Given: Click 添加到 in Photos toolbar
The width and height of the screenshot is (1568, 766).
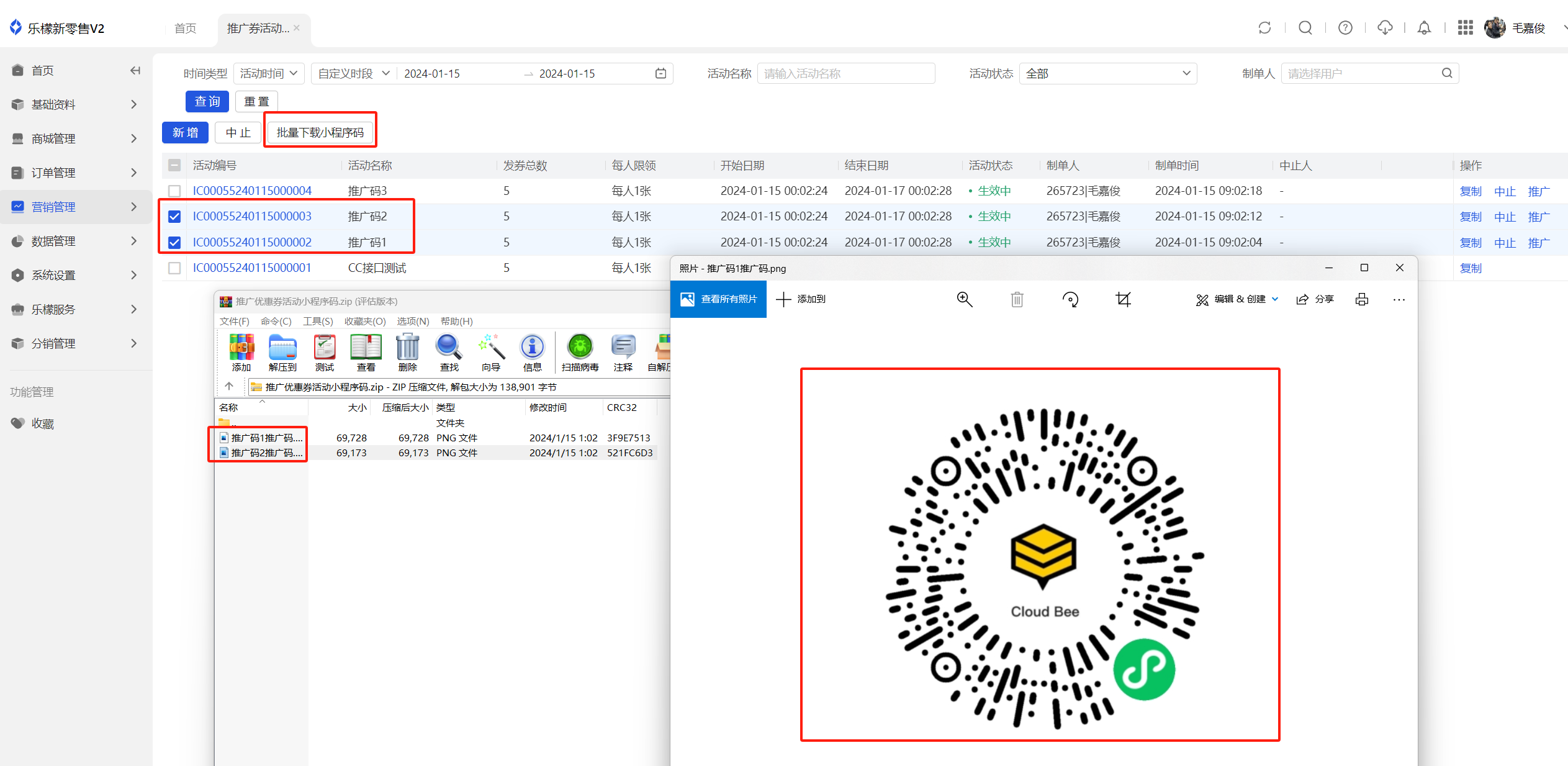Looking at the screenshot, I should (x=801, y=299).
